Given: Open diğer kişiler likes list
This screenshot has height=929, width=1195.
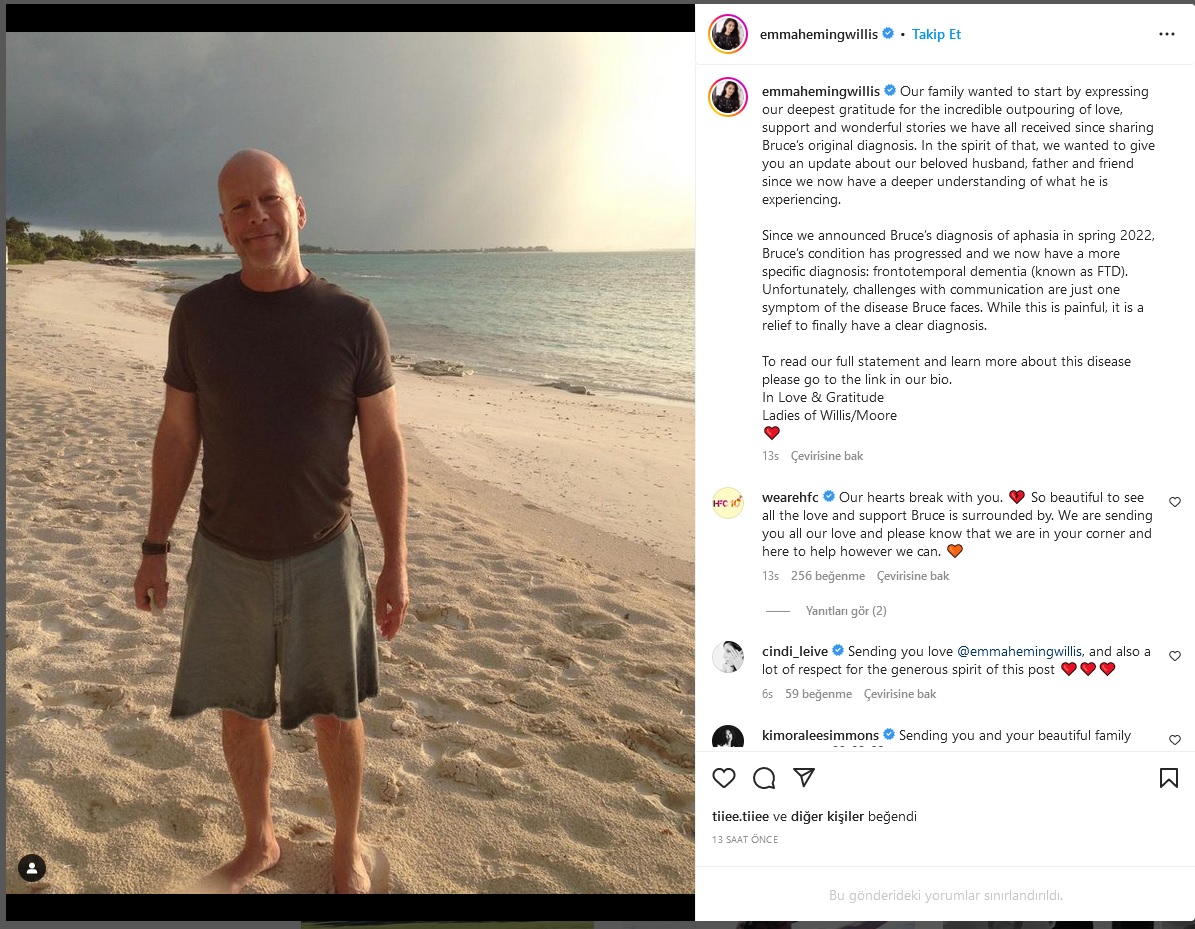Looking at the screenshot, I should click(827, 816).
